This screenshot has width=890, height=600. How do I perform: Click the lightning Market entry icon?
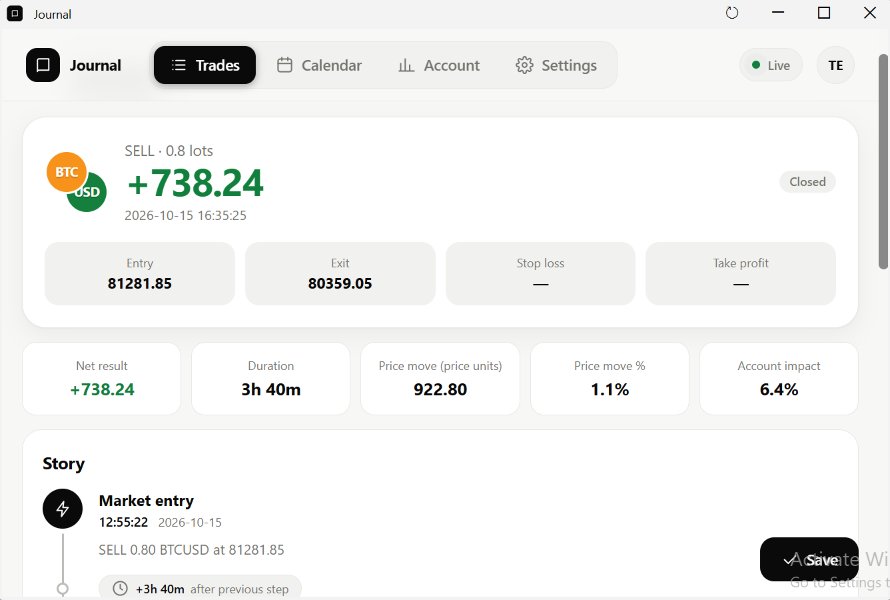pyautogui.click(x=62, y=509)
